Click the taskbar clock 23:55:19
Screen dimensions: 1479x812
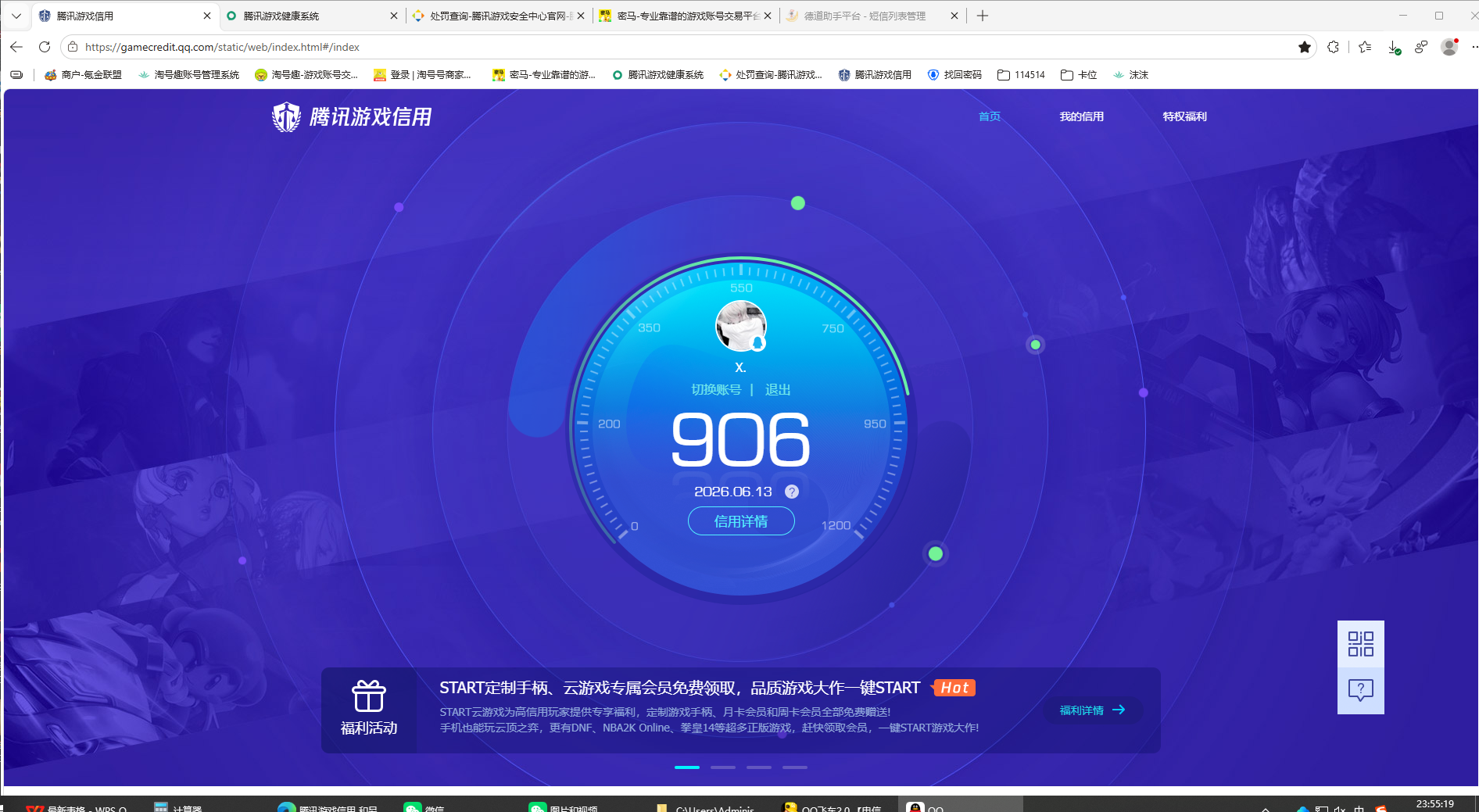pyautogui.click(x=1435, y=804)
